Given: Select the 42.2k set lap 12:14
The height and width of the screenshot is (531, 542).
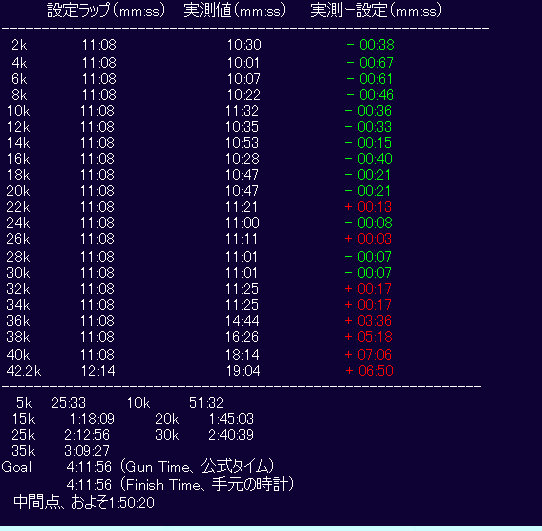Looking at the screenshot, I should coord(98,371).
